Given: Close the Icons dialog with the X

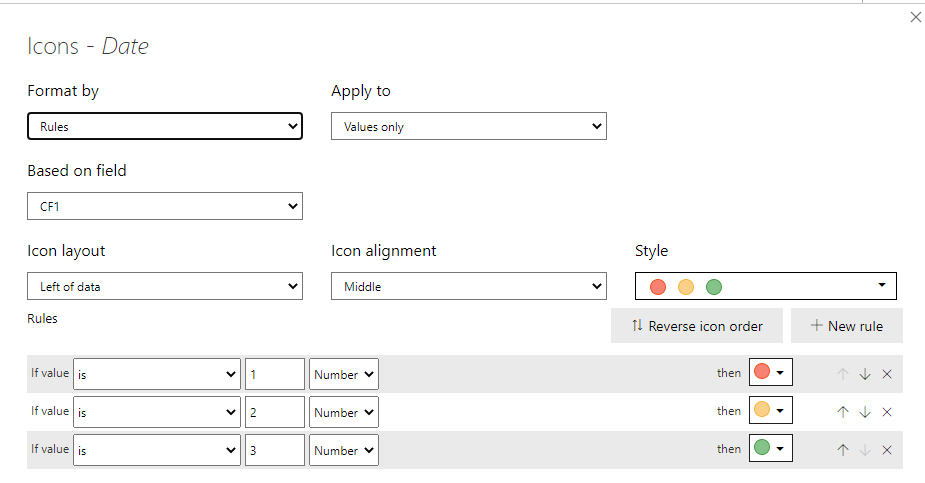Looking at the screenshot, I should [x=916, y=18].
